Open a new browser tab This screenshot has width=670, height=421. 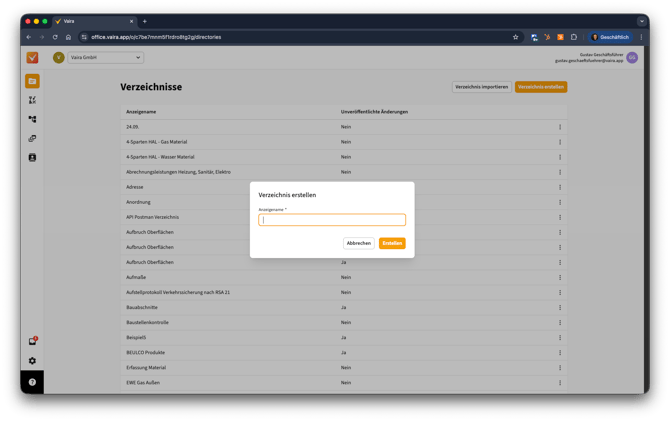(x=144, y=21)
